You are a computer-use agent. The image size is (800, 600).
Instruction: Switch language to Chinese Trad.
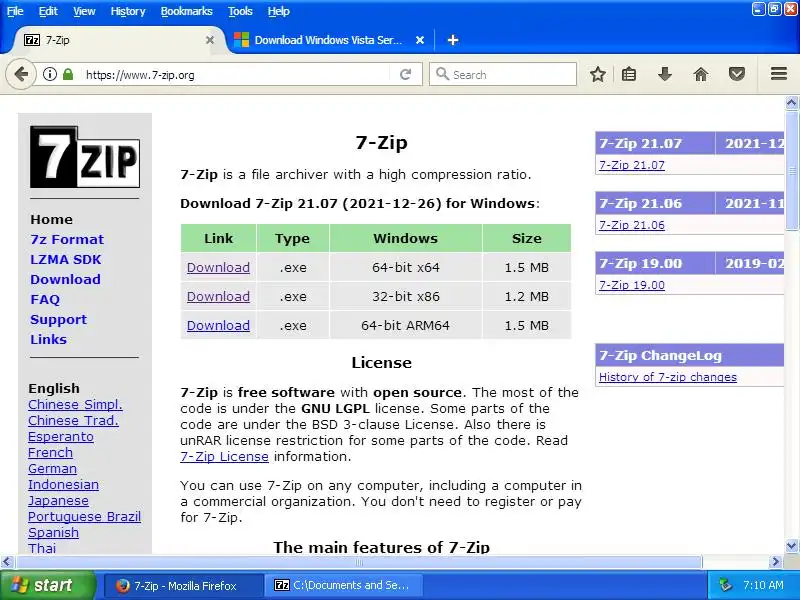tap(73, 420)
